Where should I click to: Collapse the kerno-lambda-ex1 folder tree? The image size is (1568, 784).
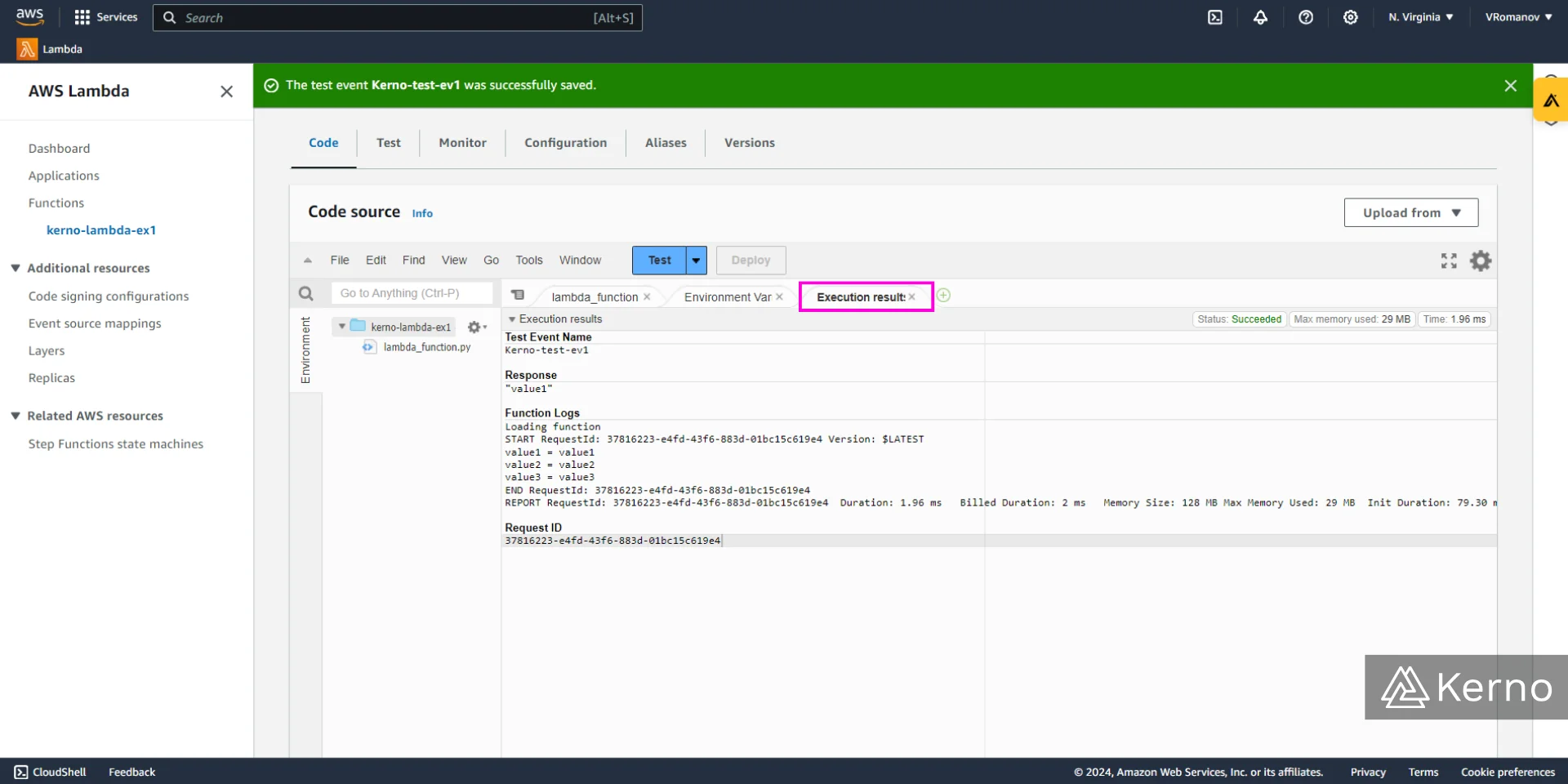tap(342, 327)
